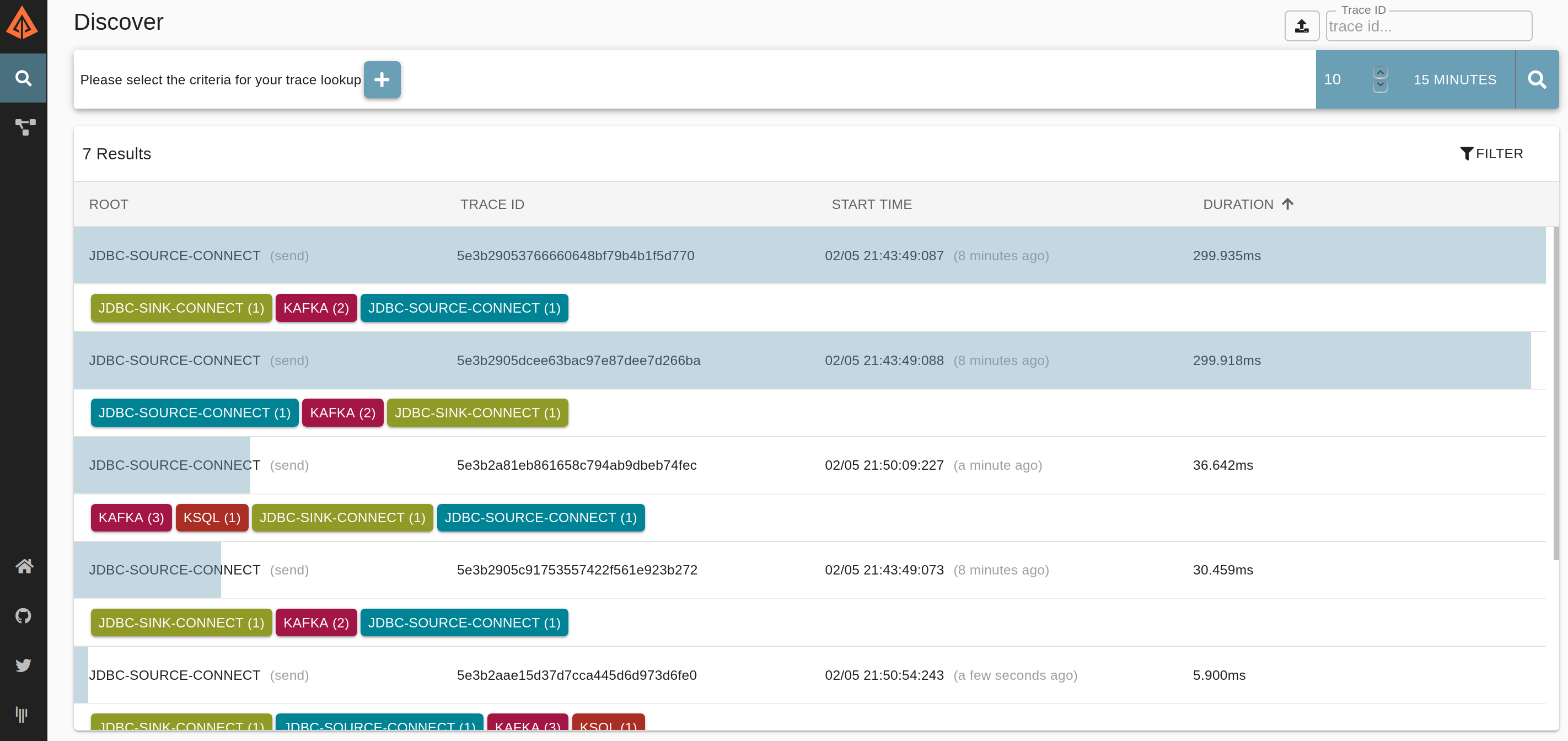1568x741 pixels.
Task: Add a criterion with the plus button
Action: pos(382,80)
